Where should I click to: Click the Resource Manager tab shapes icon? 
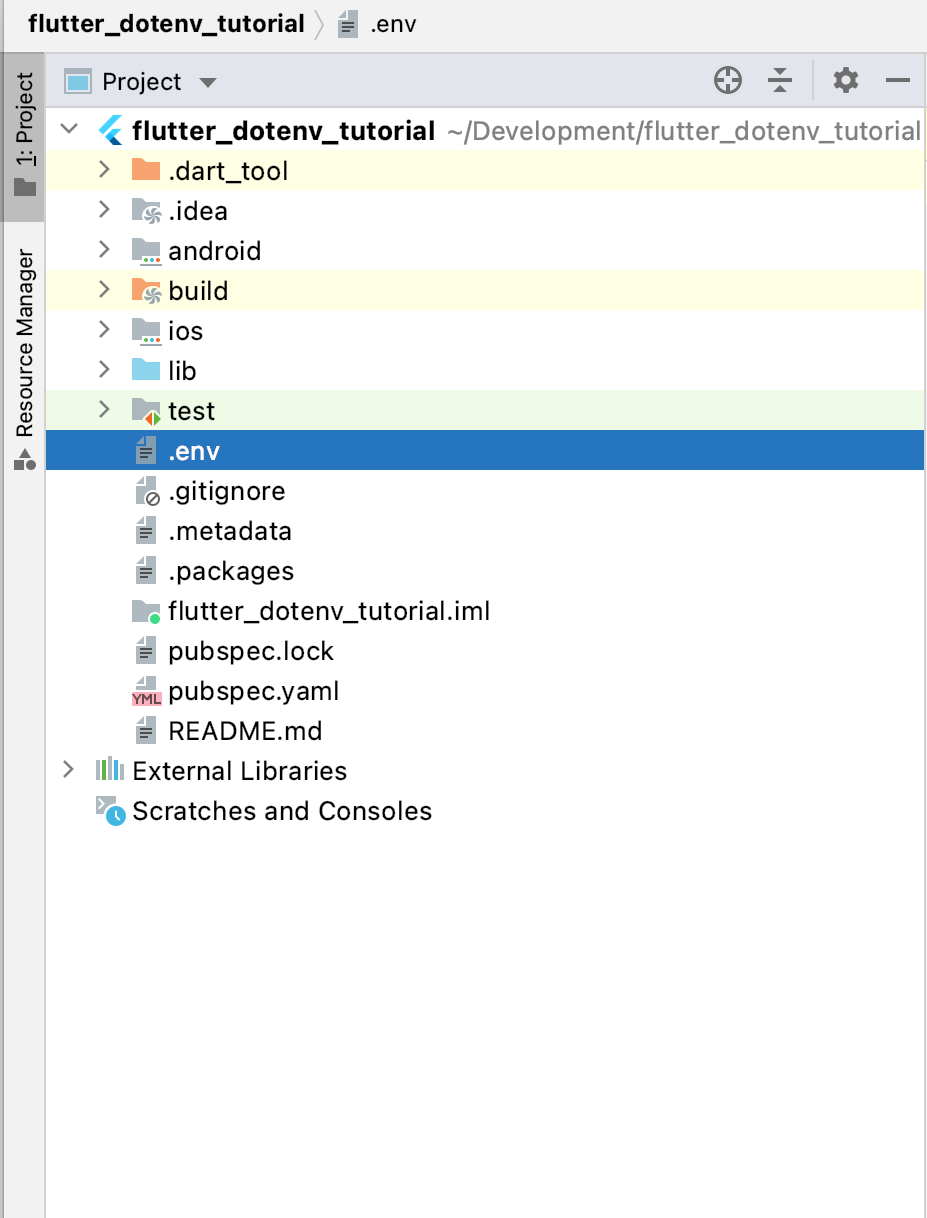(x=24, y=459)
